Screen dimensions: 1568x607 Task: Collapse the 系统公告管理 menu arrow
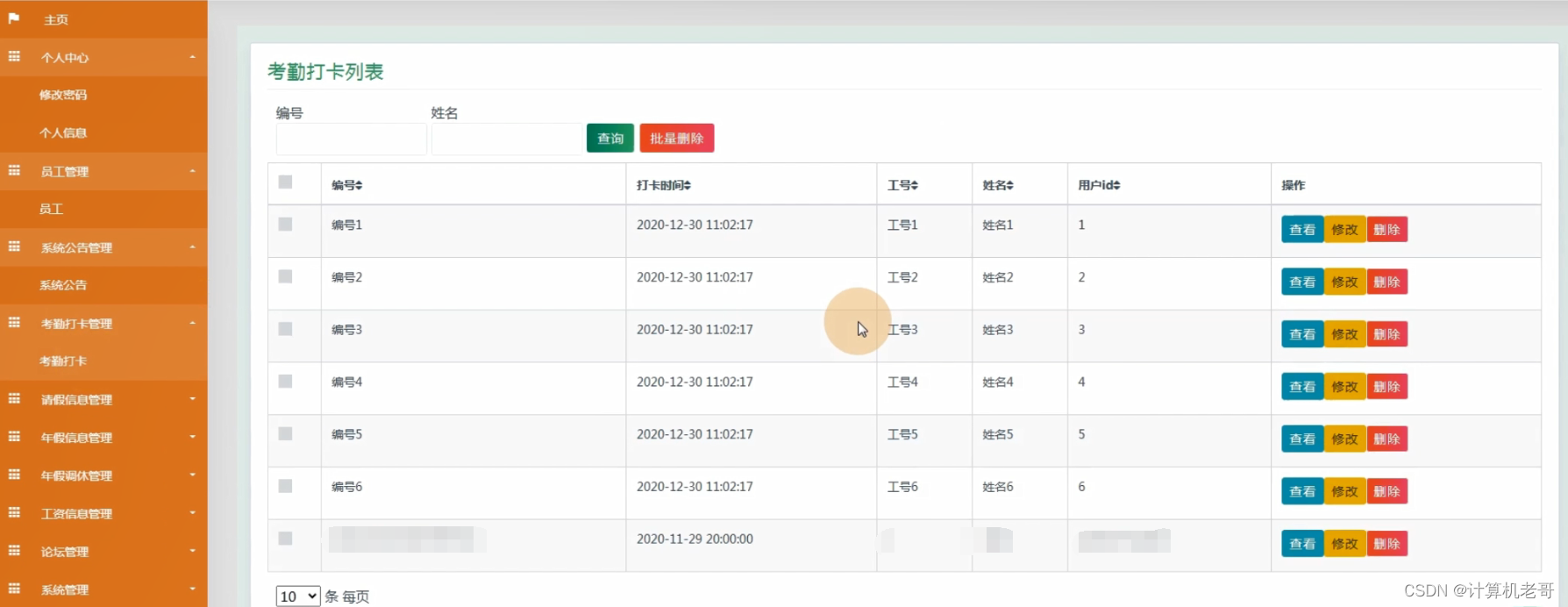(192, 247)
